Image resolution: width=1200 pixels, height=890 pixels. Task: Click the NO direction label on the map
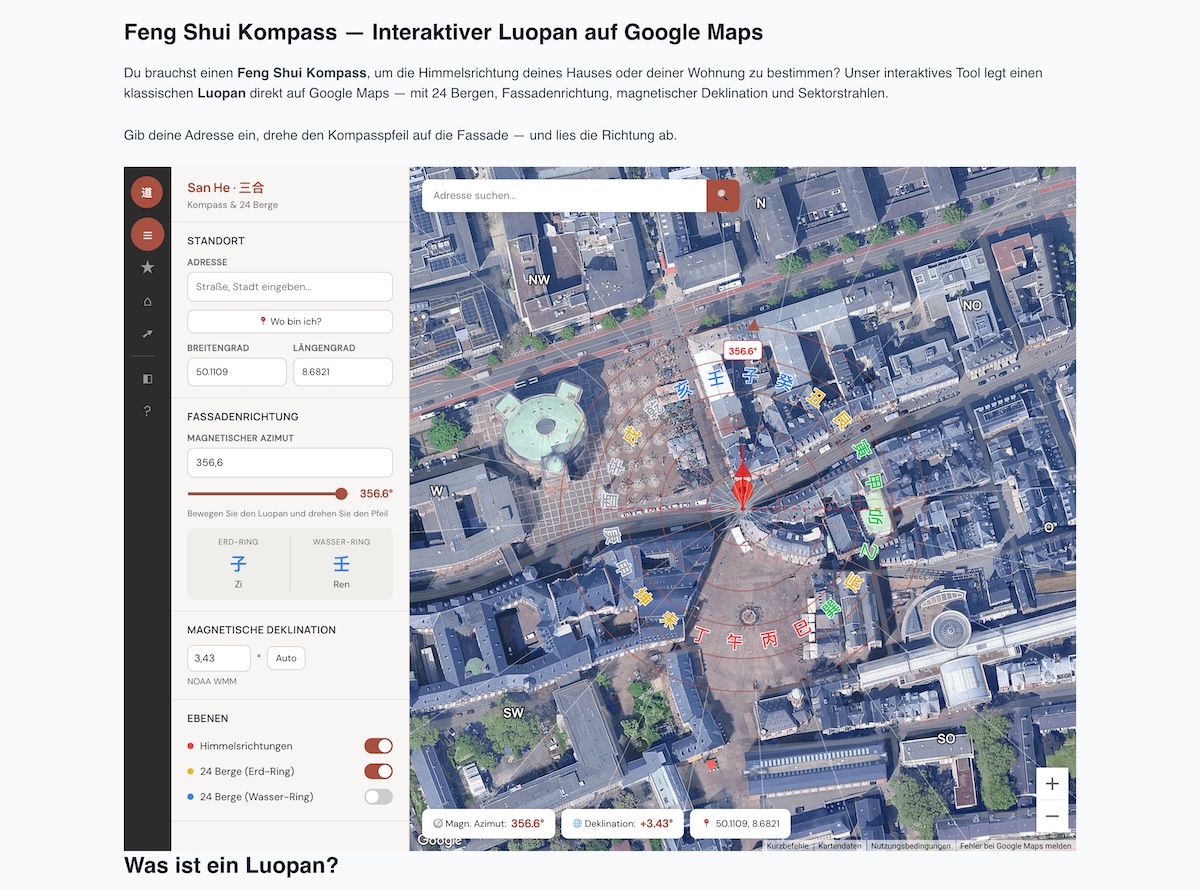(x=972, y=305)
